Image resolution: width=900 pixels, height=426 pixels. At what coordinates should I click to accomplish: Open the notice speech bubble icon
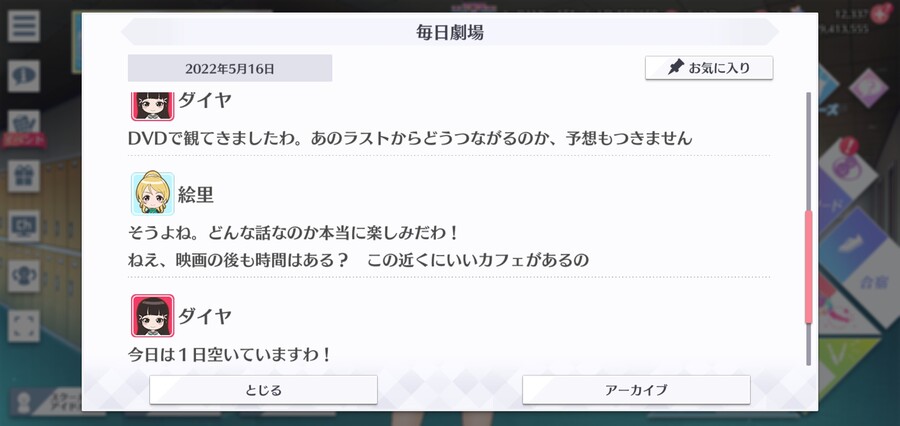coord(24,76)
